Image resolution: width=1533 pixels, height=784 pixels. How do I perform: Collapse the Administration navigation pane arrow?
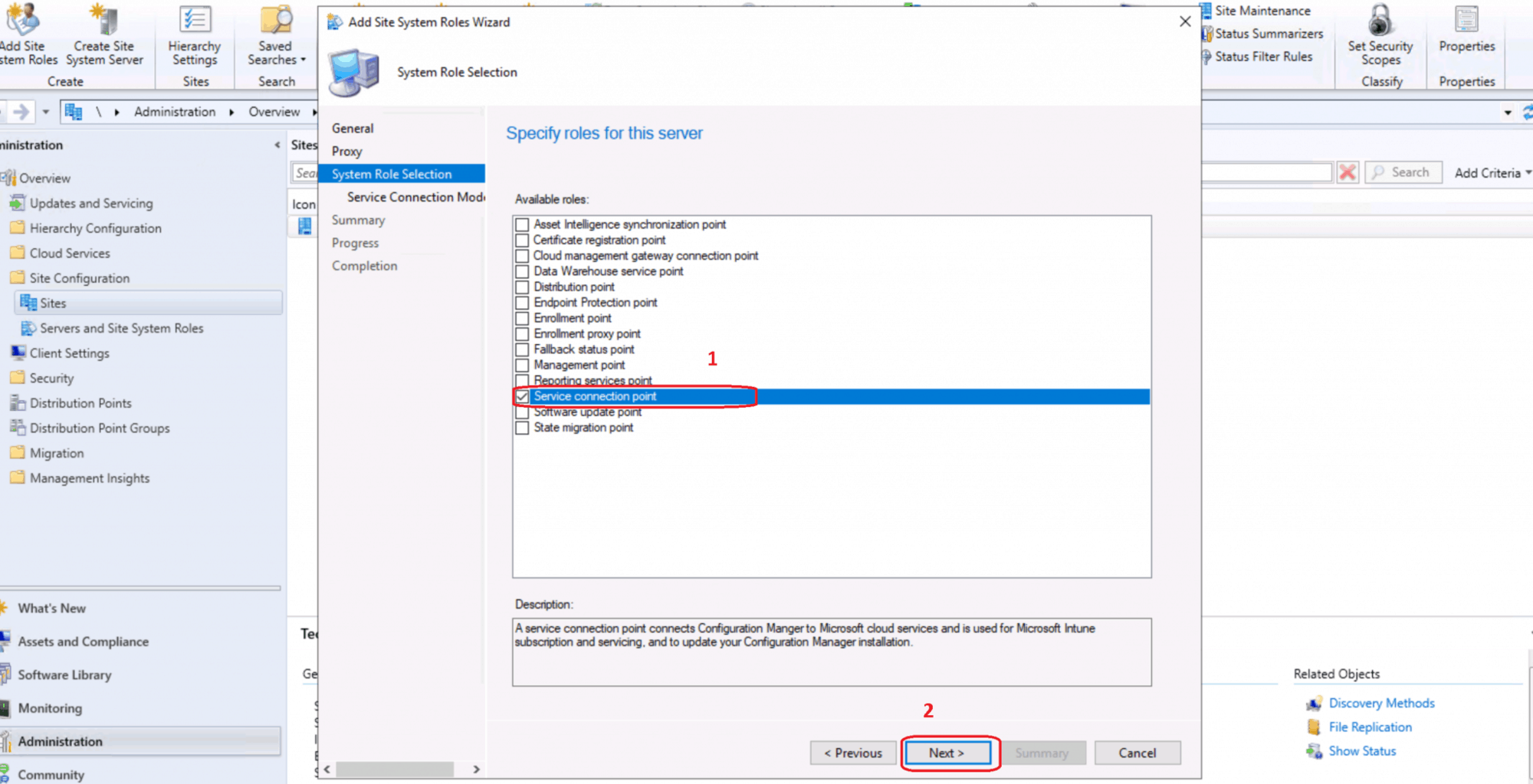pyautogui.click(x=277, y=145)
